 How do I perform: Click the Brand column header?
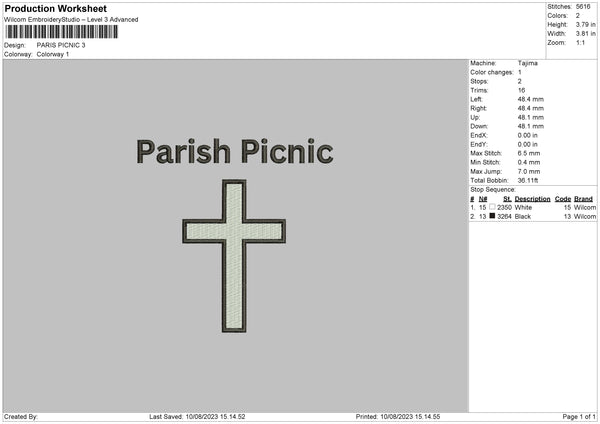click(583, 199)
